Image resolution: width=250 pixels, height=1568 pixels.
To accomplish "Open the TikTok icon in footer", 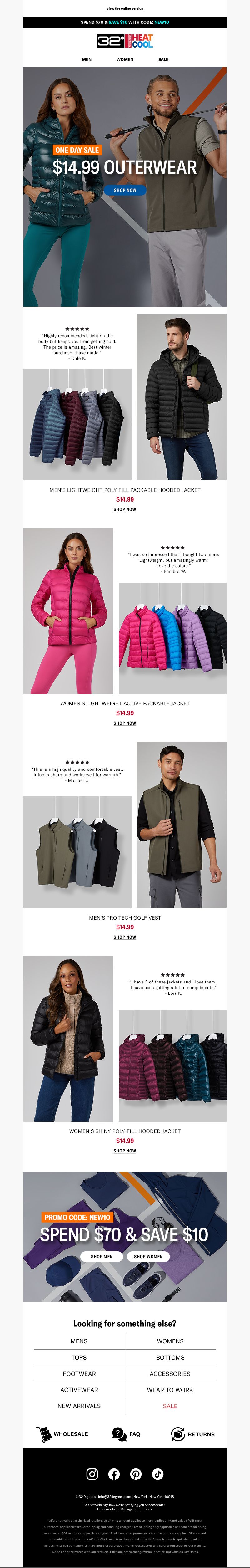I will pyautogui.click(x=157, y=1474).
